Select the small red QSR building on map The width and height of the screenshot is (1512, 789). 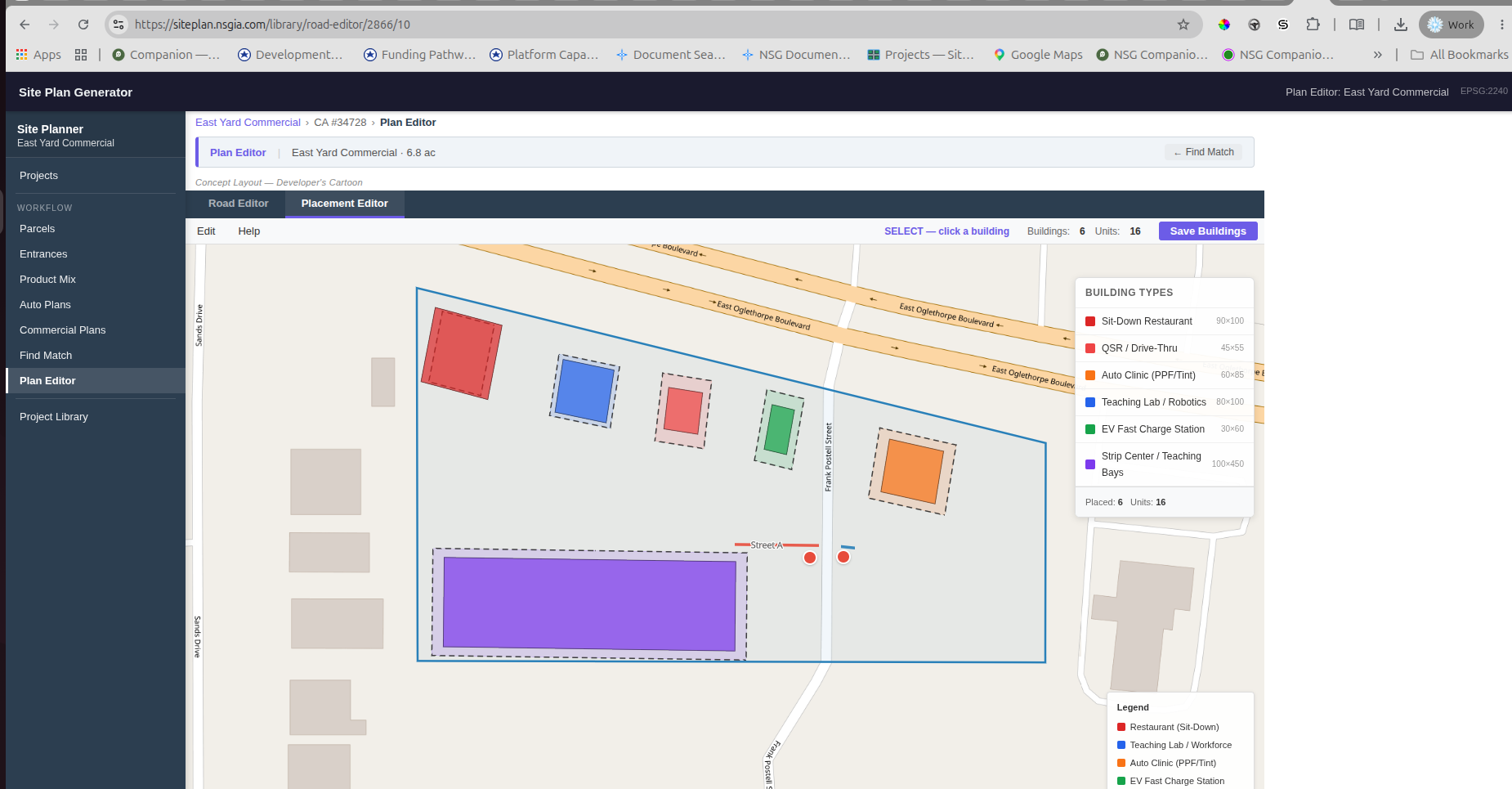point(683,410)
